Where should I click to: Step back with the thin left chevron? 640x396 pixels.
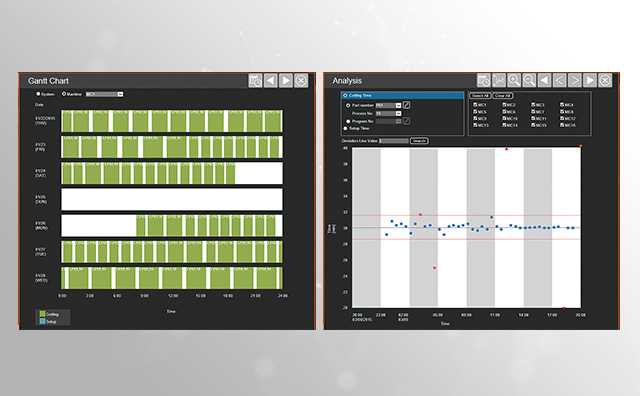pyautogui.click(x=560, y=80)
